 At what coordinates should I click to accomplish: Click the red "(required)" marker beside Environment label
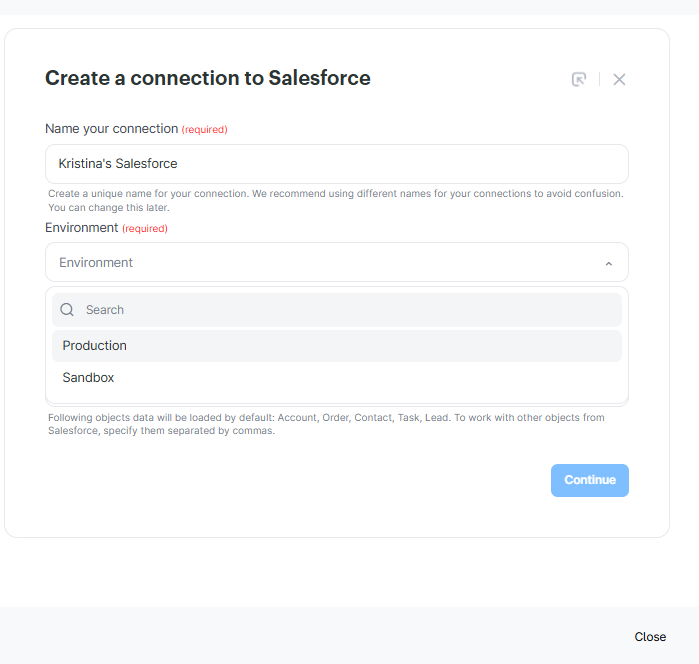[145, 229]
